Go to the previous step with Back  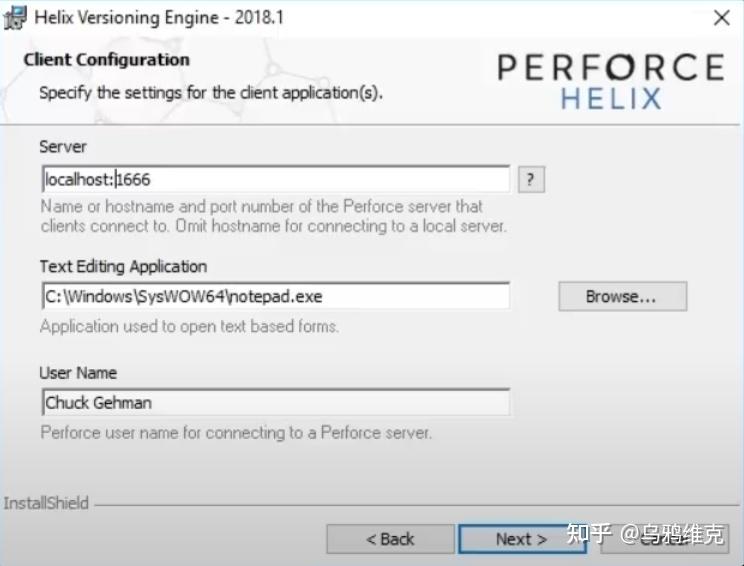click(x=389, y=539)
